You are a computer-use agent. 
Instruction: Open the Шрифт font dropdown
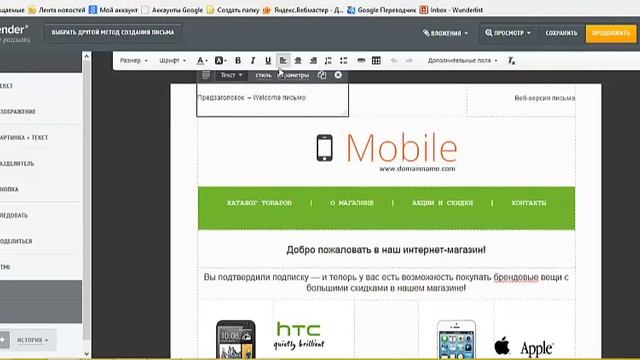click(x=172, y=60)
